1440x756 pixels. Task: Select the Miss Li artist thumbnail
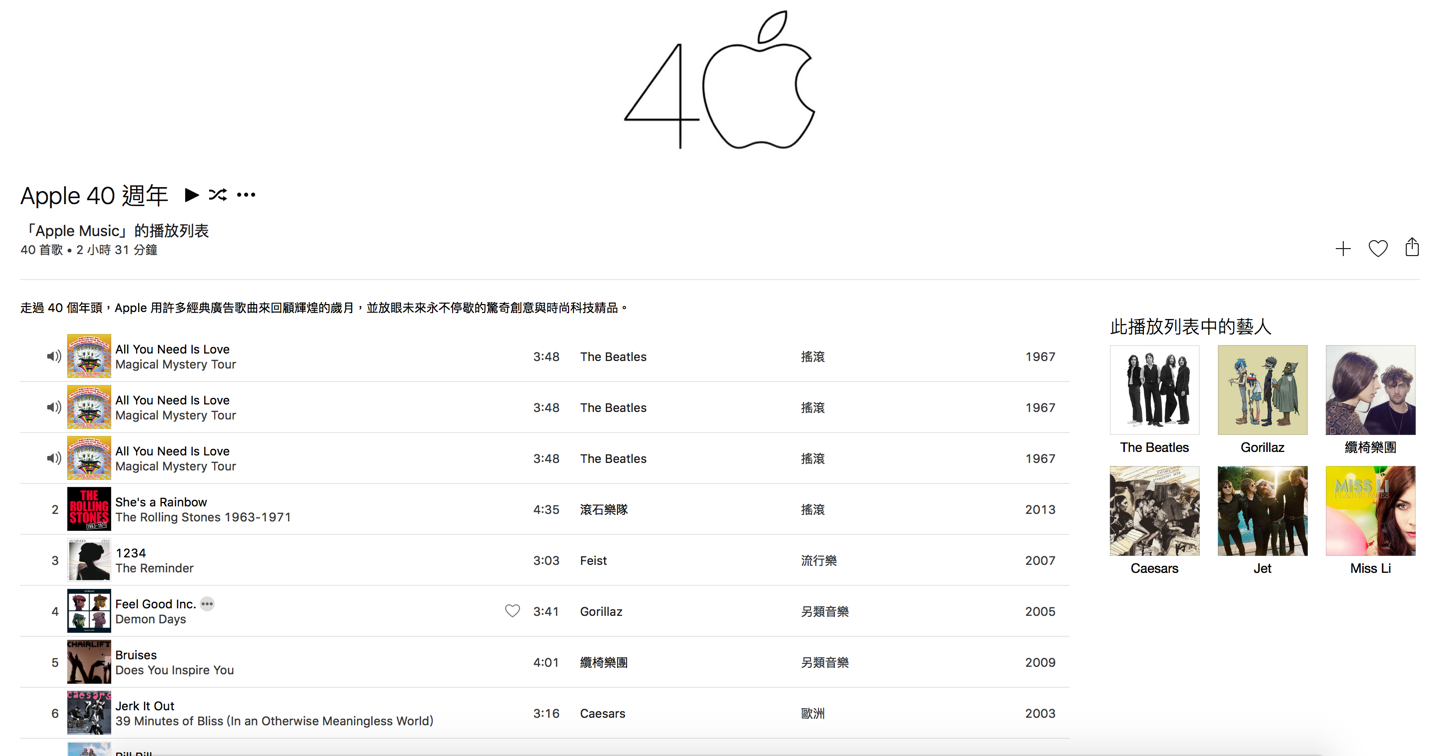pos(1370,511)
